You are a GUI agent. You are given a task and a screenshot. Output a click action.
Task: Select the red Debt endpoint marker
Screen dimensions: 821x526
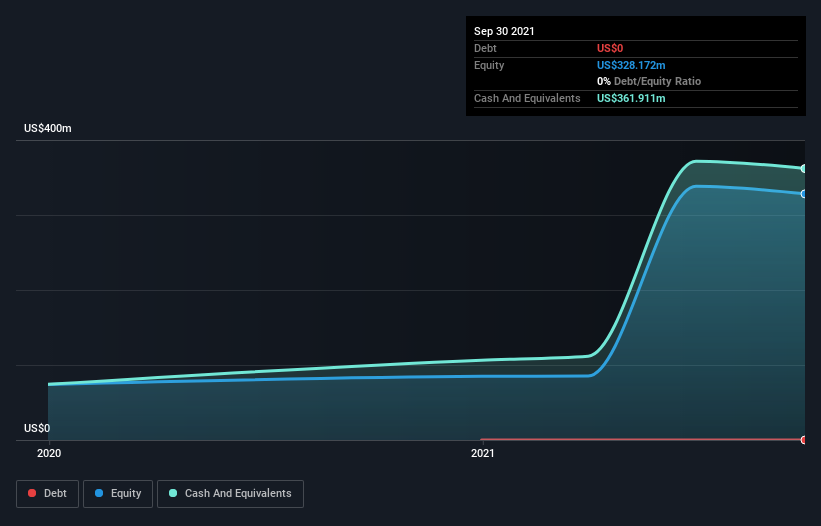coord(804,440)
